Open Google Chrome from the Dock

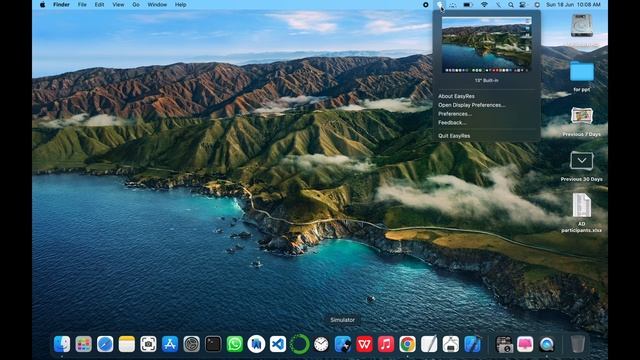408,344
